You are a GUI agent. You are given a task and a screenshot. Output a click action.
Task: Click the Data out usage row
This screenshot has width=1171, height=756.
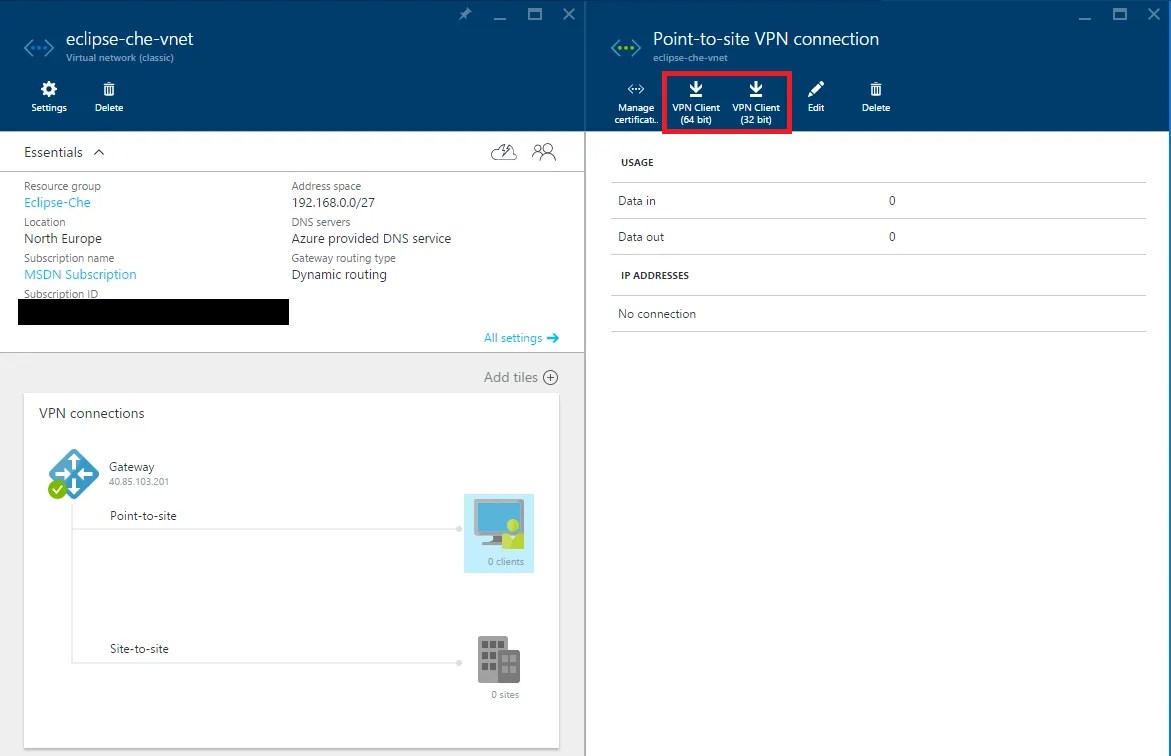pos(878,237)
